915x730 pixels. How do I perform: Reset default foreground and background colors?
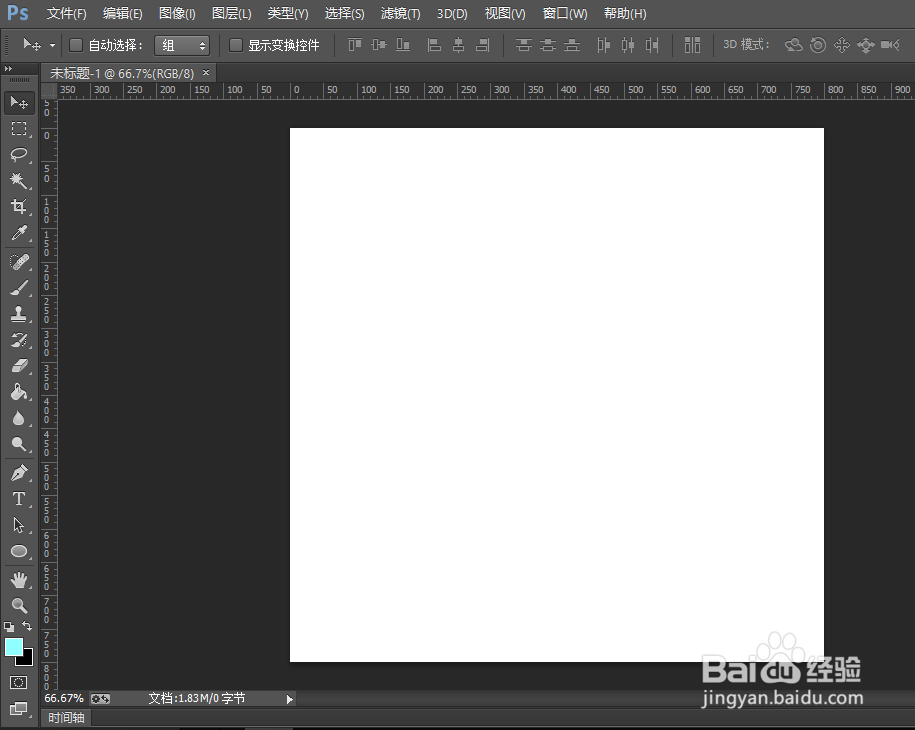[9, 627]
